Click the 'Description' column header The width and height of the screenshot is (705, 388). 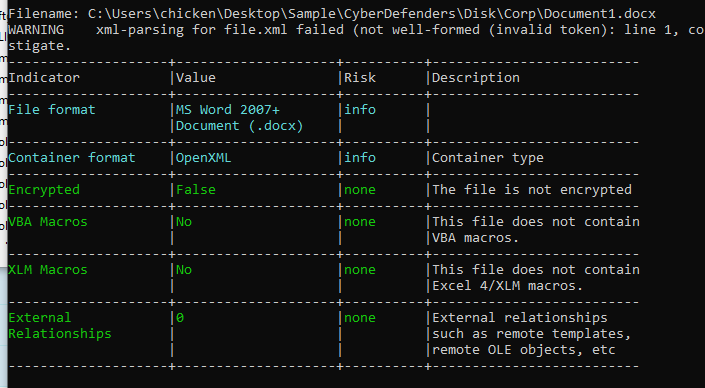(x=476, y=78)
